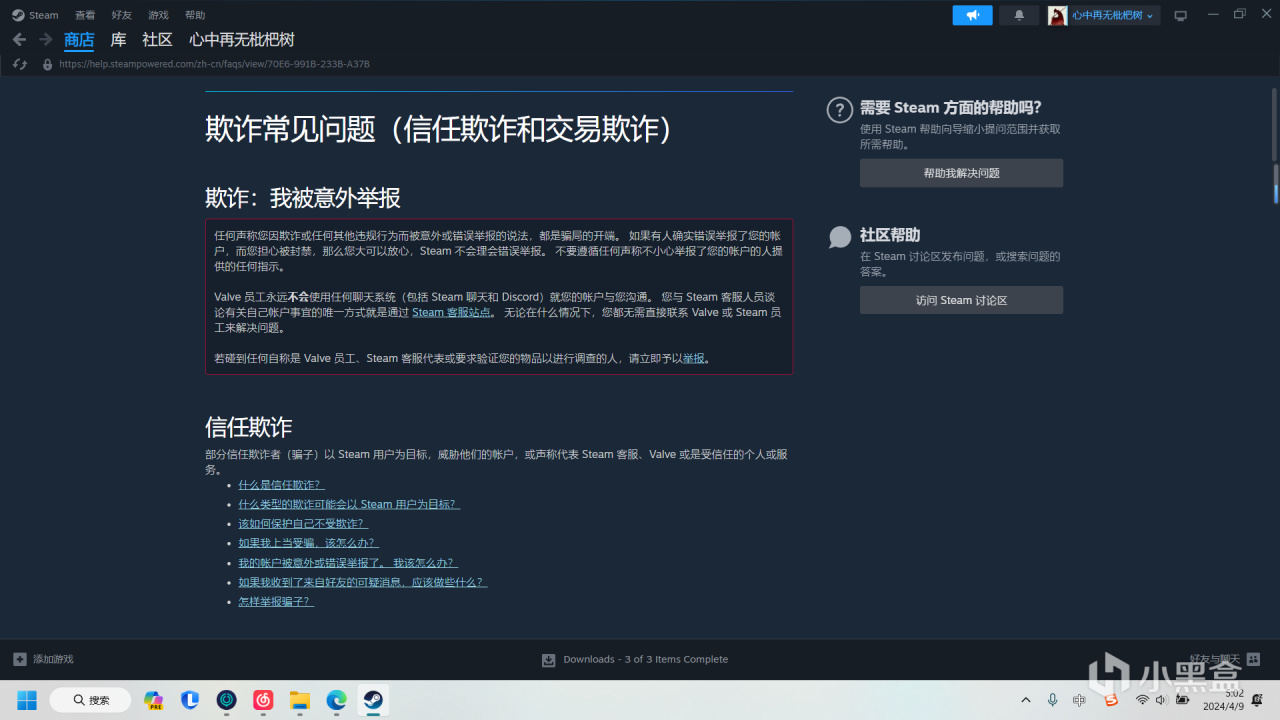Open the 查看 menu
The image size is (1280, 720).
point(85,15)
